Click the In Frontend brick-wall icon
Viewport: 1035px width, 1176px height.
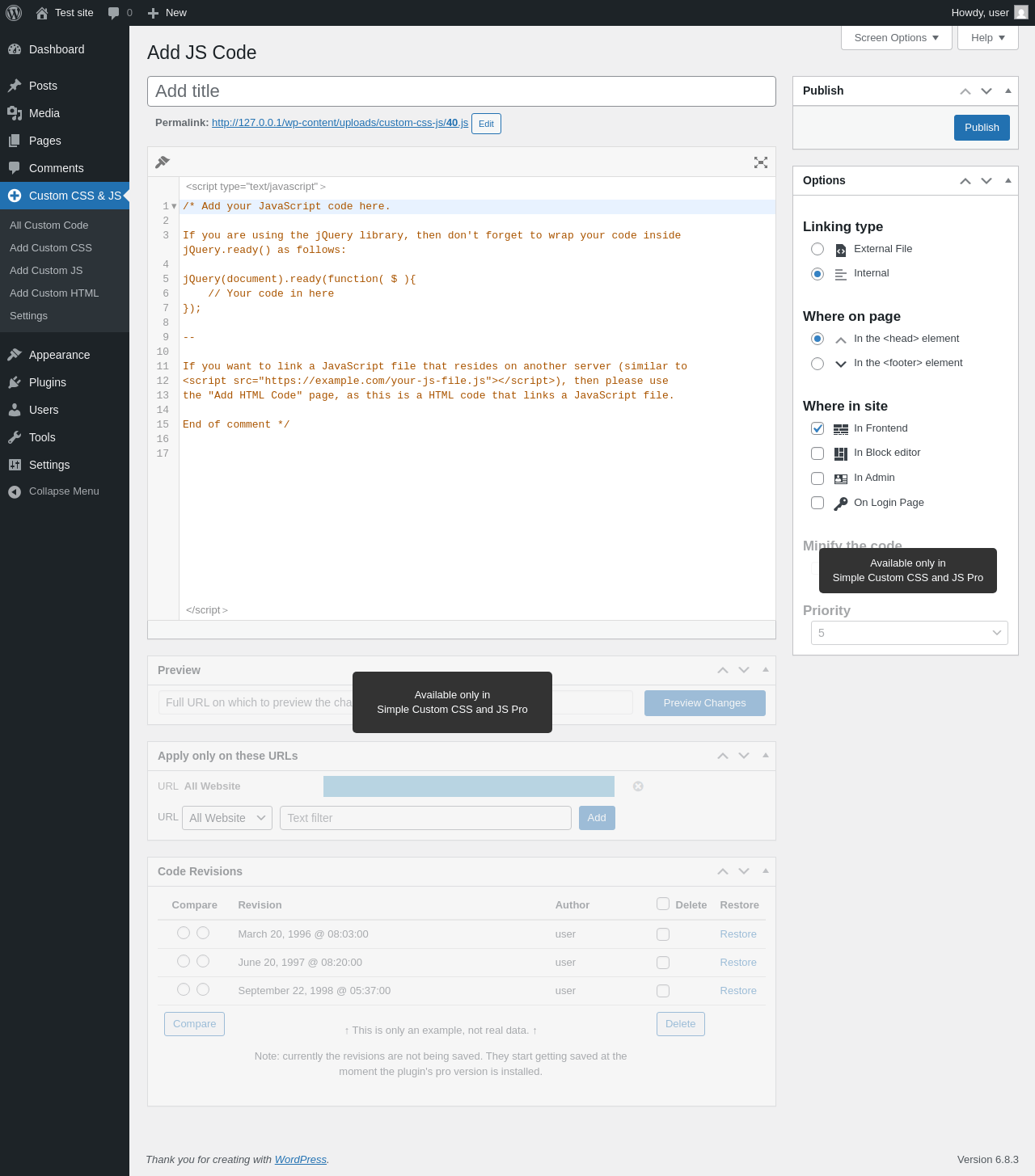[x=841, y=429]
